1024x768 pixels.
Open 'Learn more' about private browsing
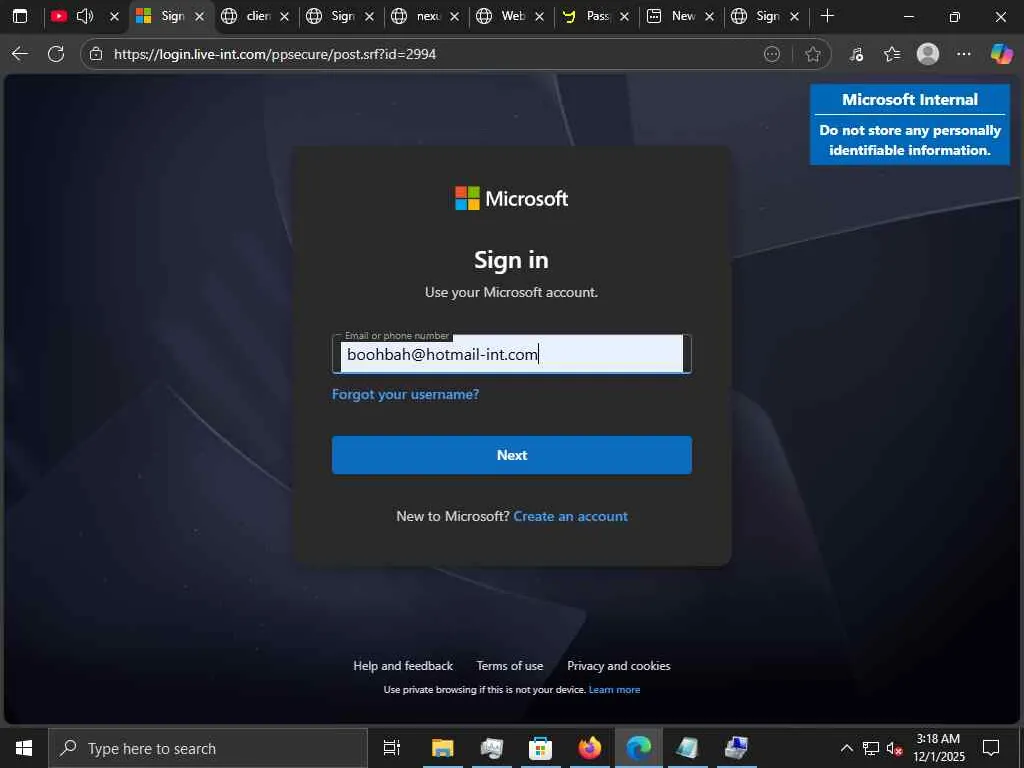[615, 690]
